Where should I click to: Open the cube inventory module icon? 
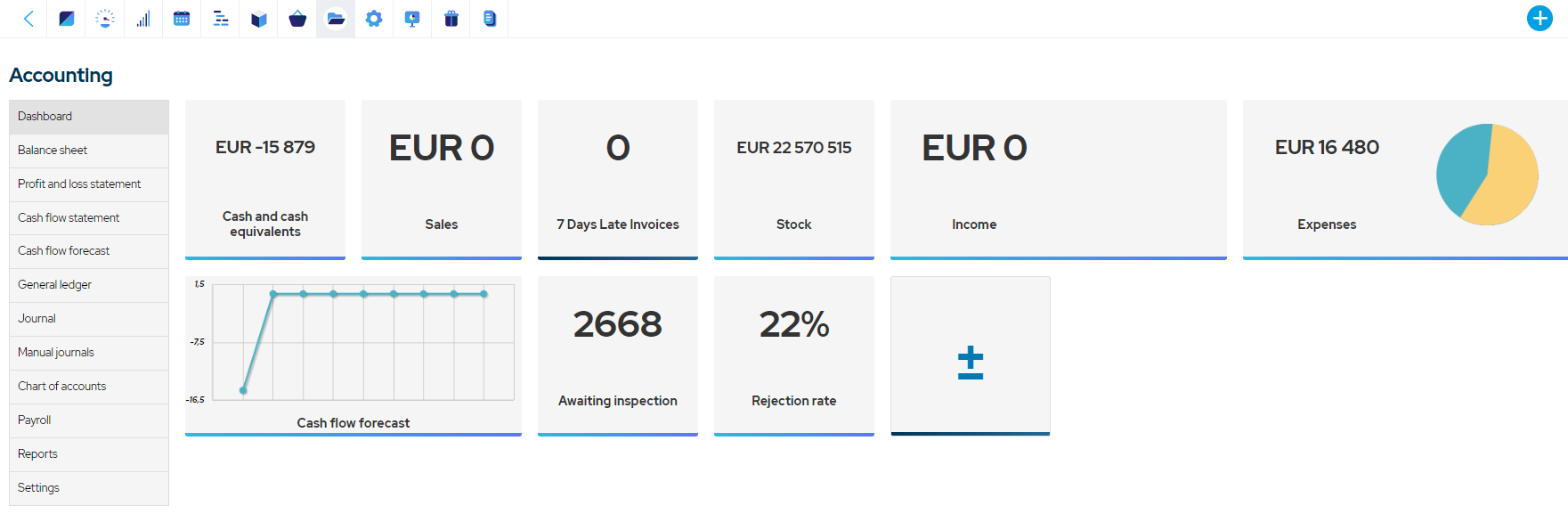[258, 18]
